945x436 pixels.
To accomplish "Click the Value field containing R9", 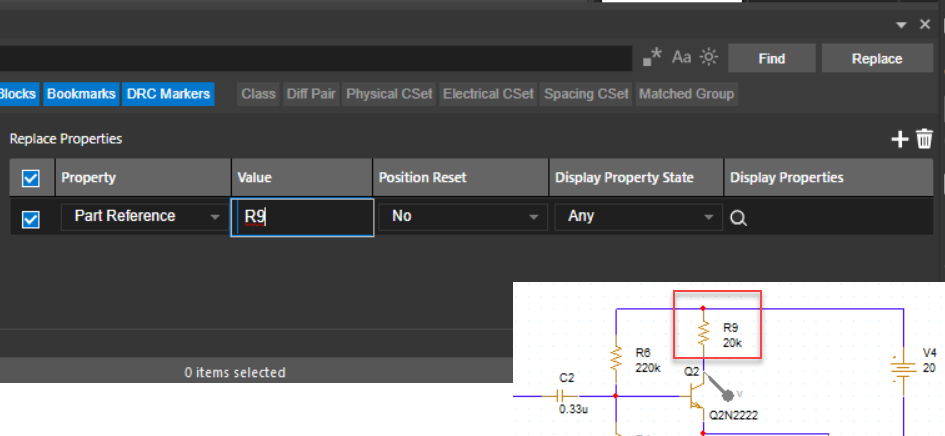I will (x=302, y=217).
